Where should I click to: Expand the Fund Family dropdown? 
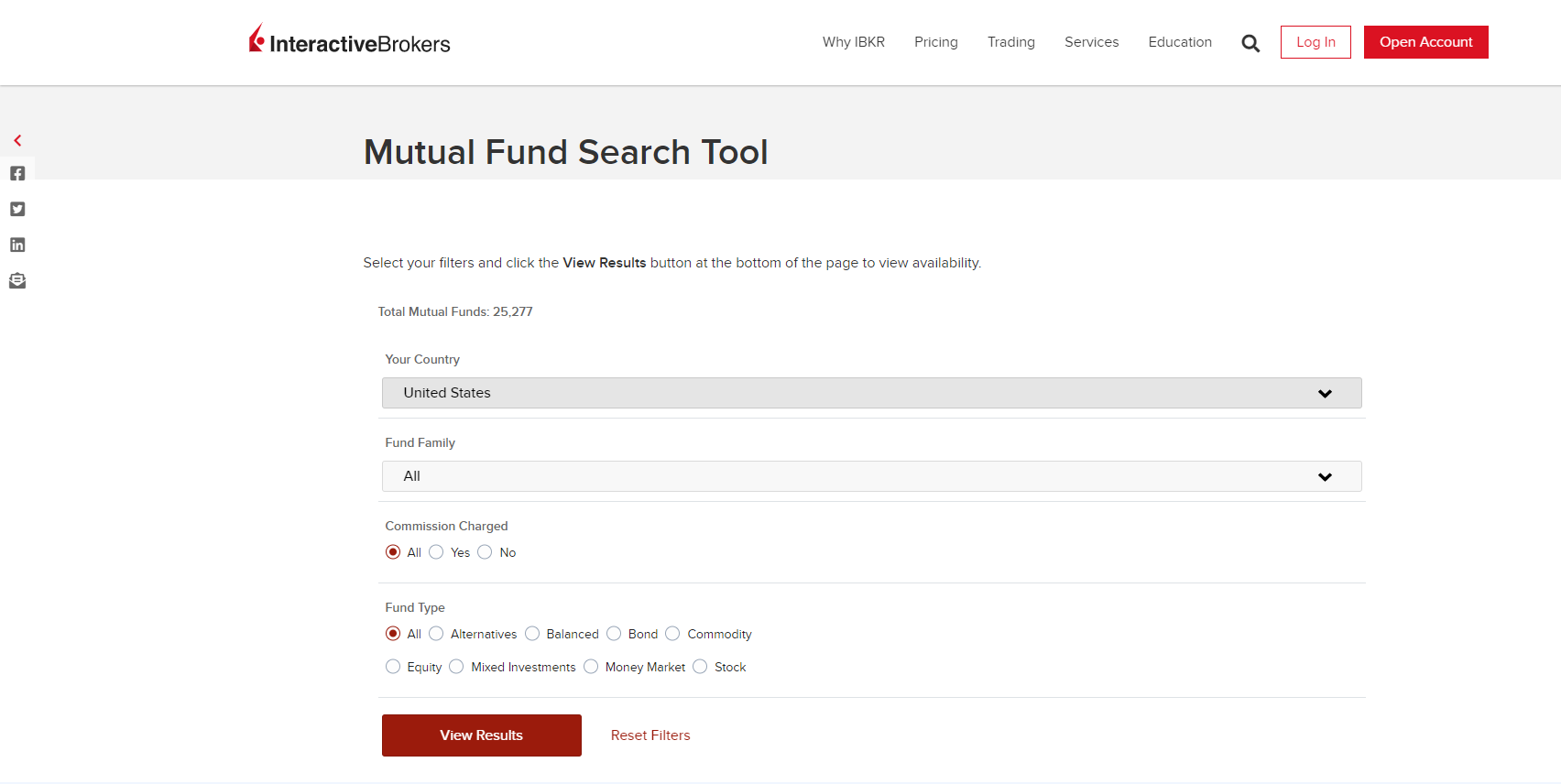(871, 476)
